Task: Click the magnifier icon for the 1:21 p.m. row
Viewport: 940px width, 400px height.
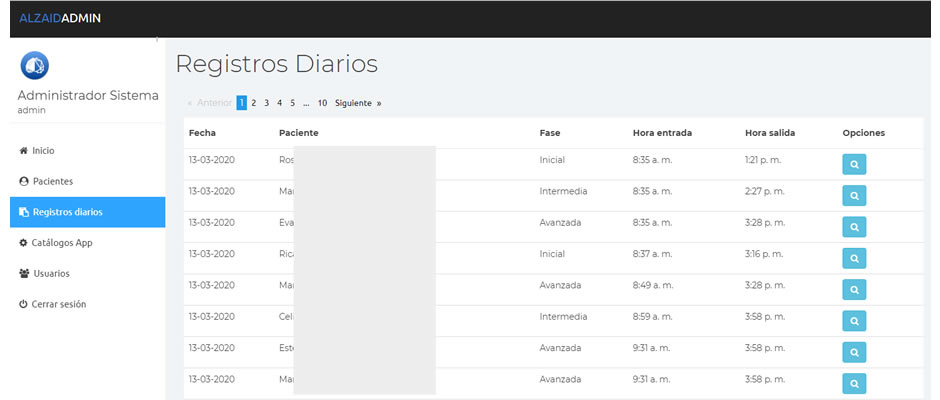Action: 854,165
